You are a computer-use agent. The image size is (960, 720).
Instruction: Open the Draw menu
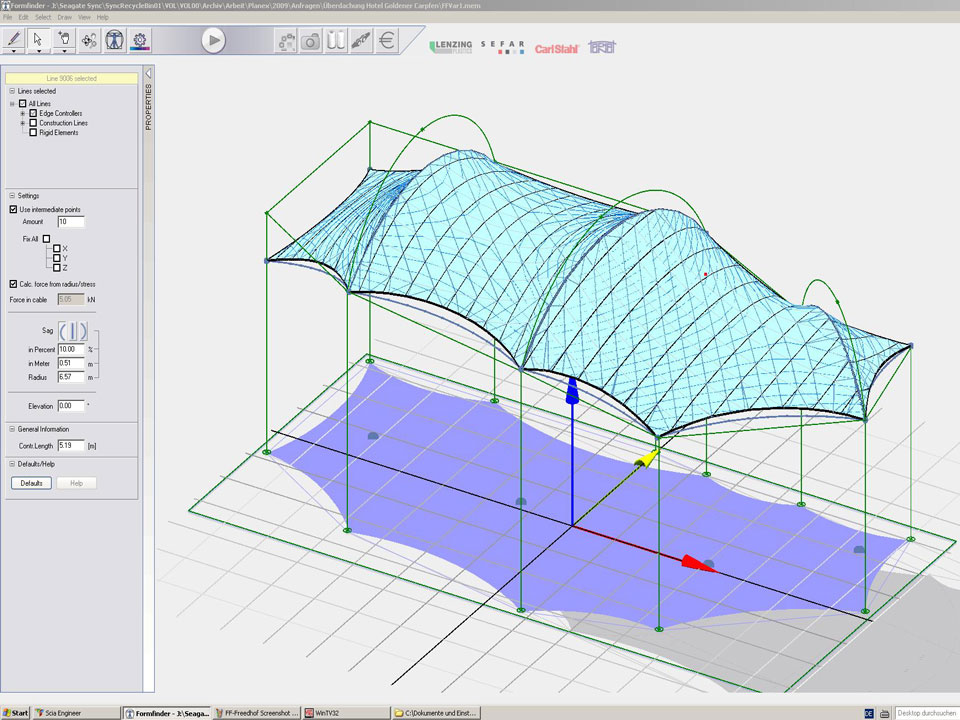[x=64, y=17]
